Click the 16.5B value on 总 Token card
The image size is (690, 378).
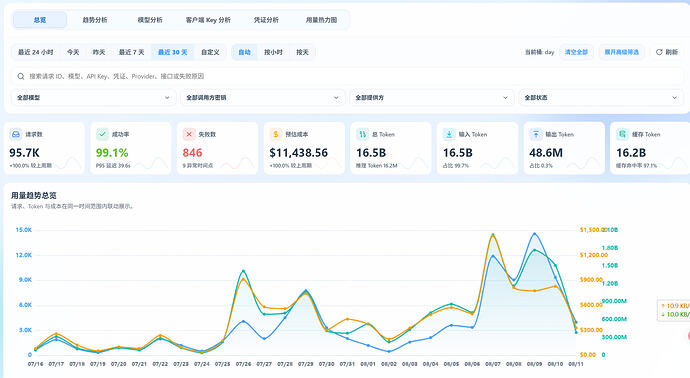(371, 153)
